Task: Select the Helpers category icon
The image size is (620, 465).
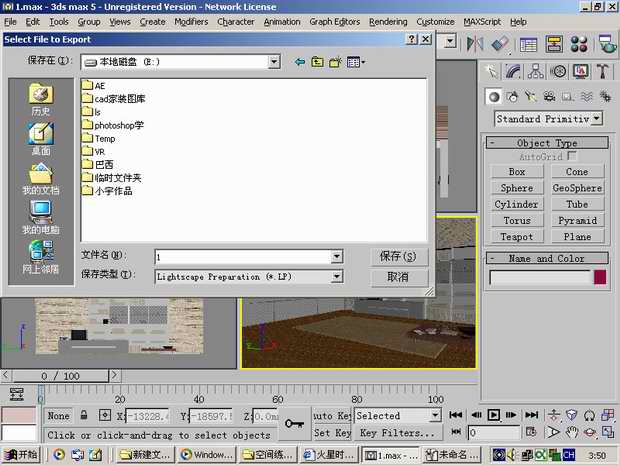Action: coord(568,97)
